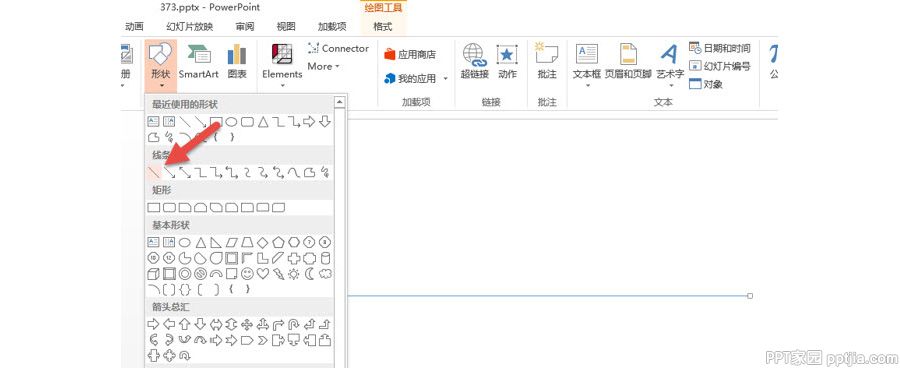900x368 pixels.
Task: Select the hexagon shape
Action: [294, 242]
